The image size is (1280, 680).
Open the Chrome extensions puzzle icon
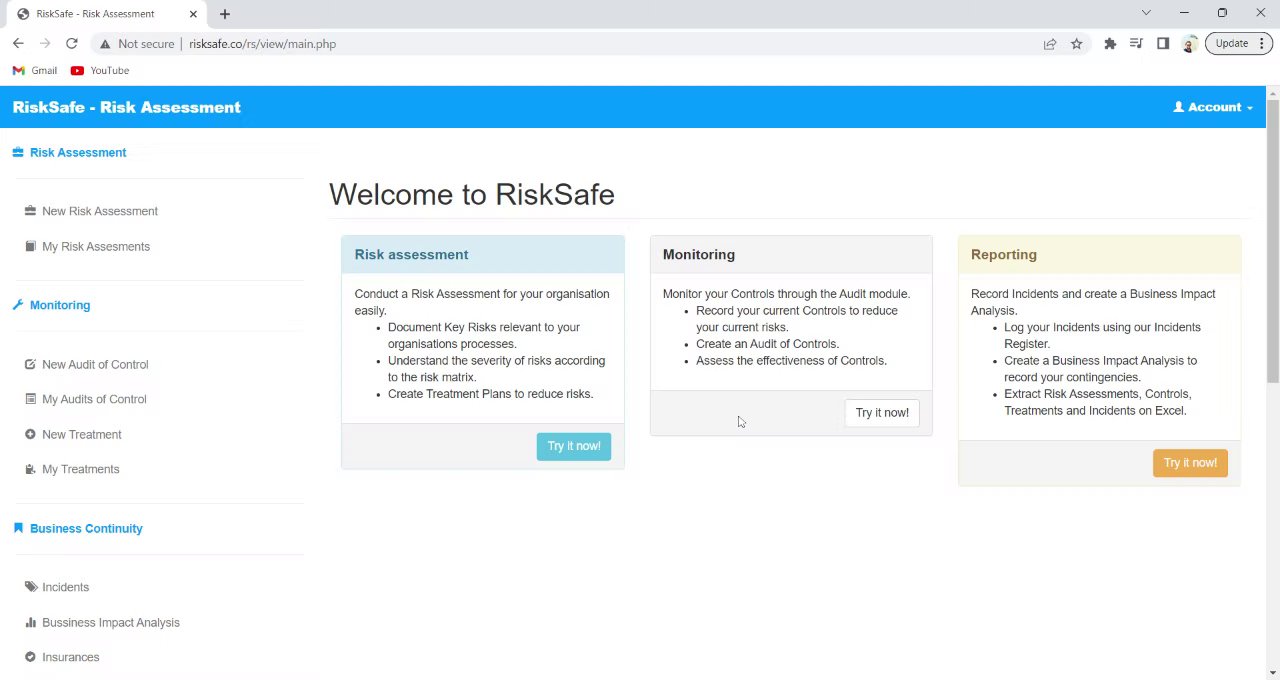(x=1110, y=44)
